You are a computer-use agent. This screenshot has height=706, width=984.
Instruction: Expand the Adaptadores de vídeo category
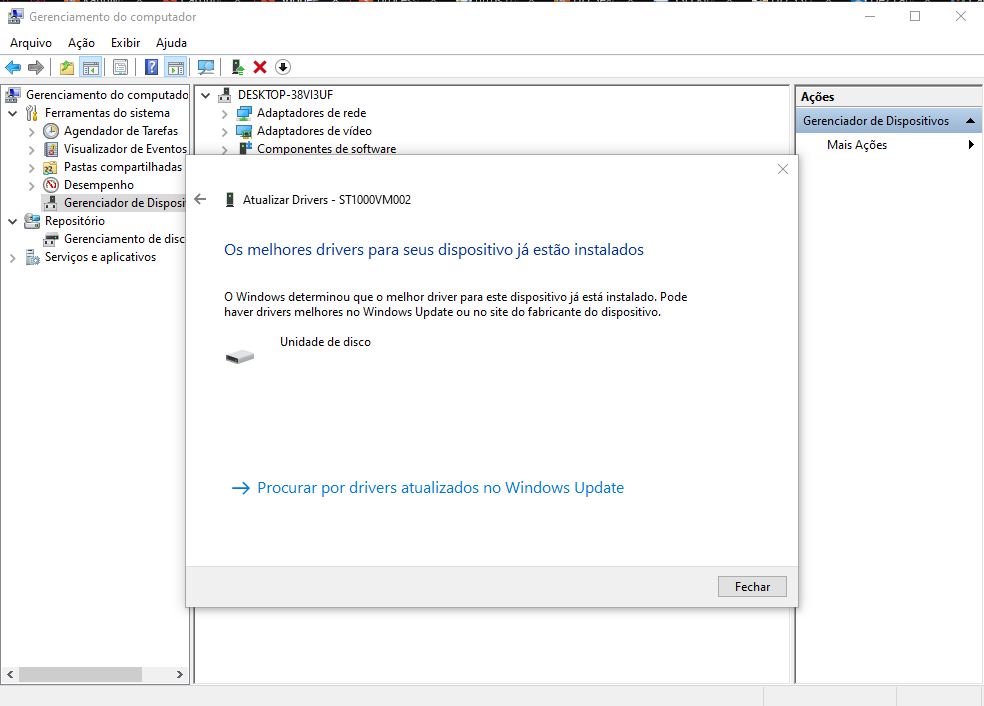(224, 132)
